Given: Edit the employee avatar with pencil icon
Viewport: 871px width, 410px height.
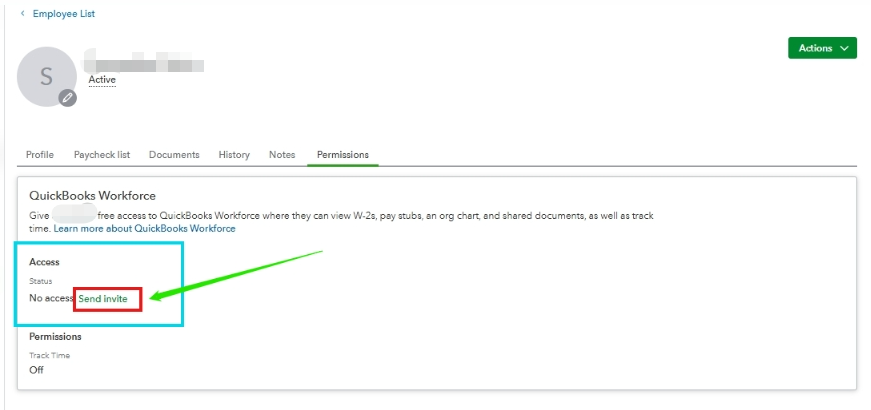Looking at the screenshot, I should [68, 98].
